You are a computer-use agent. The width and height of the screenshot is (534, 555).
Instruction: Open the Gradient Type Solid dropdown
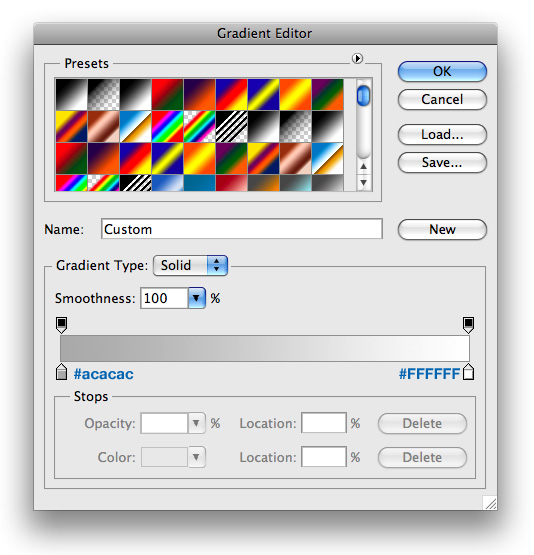(x=190, y=265)
